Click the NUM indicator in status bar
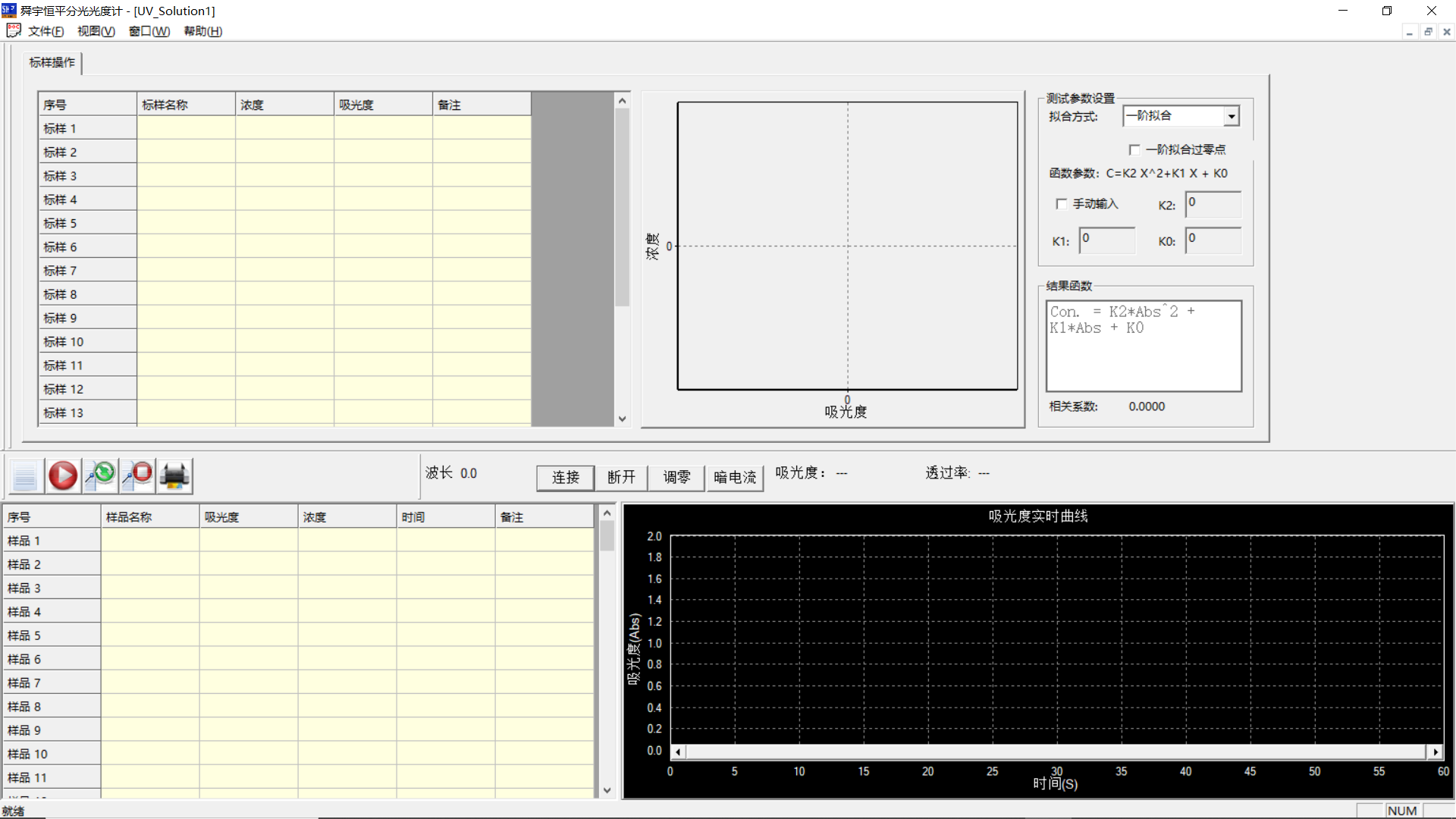1456x819 pixels. 1402,811
